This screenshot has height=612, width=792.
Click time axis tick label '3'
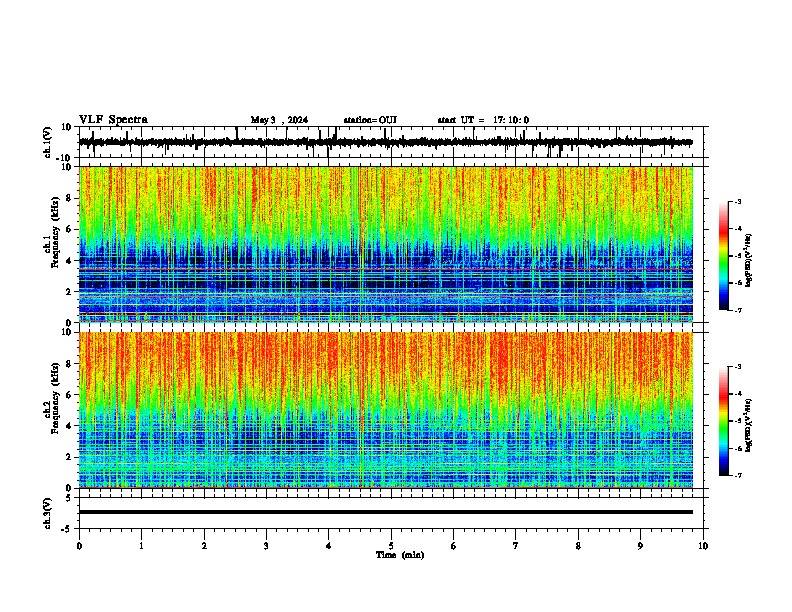266,546
